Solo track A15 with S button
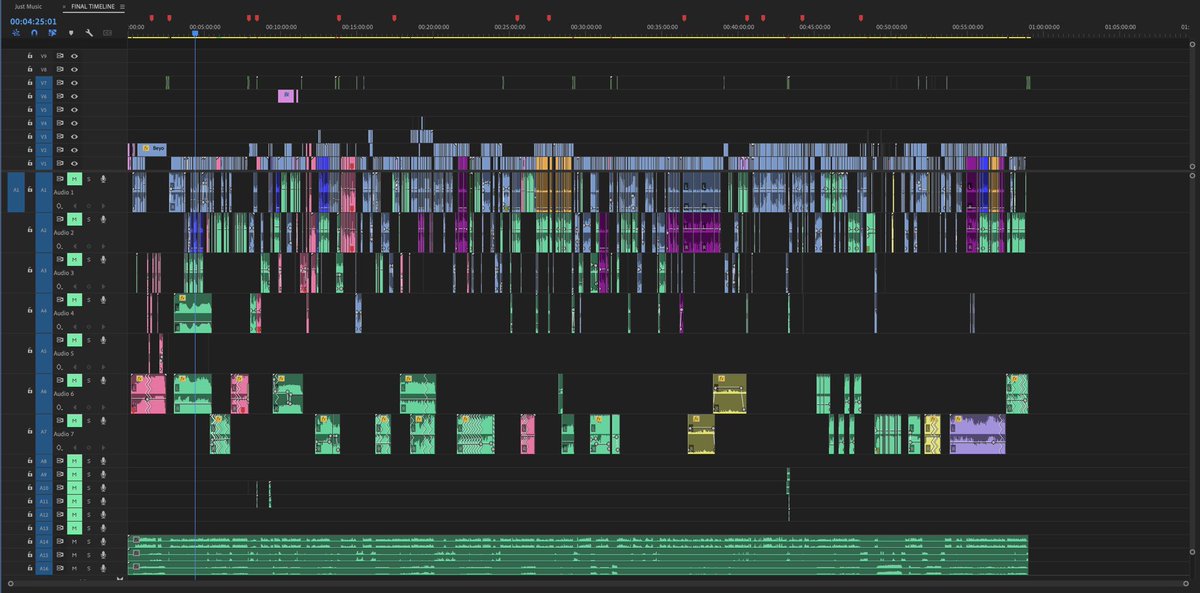 [88, 554]
